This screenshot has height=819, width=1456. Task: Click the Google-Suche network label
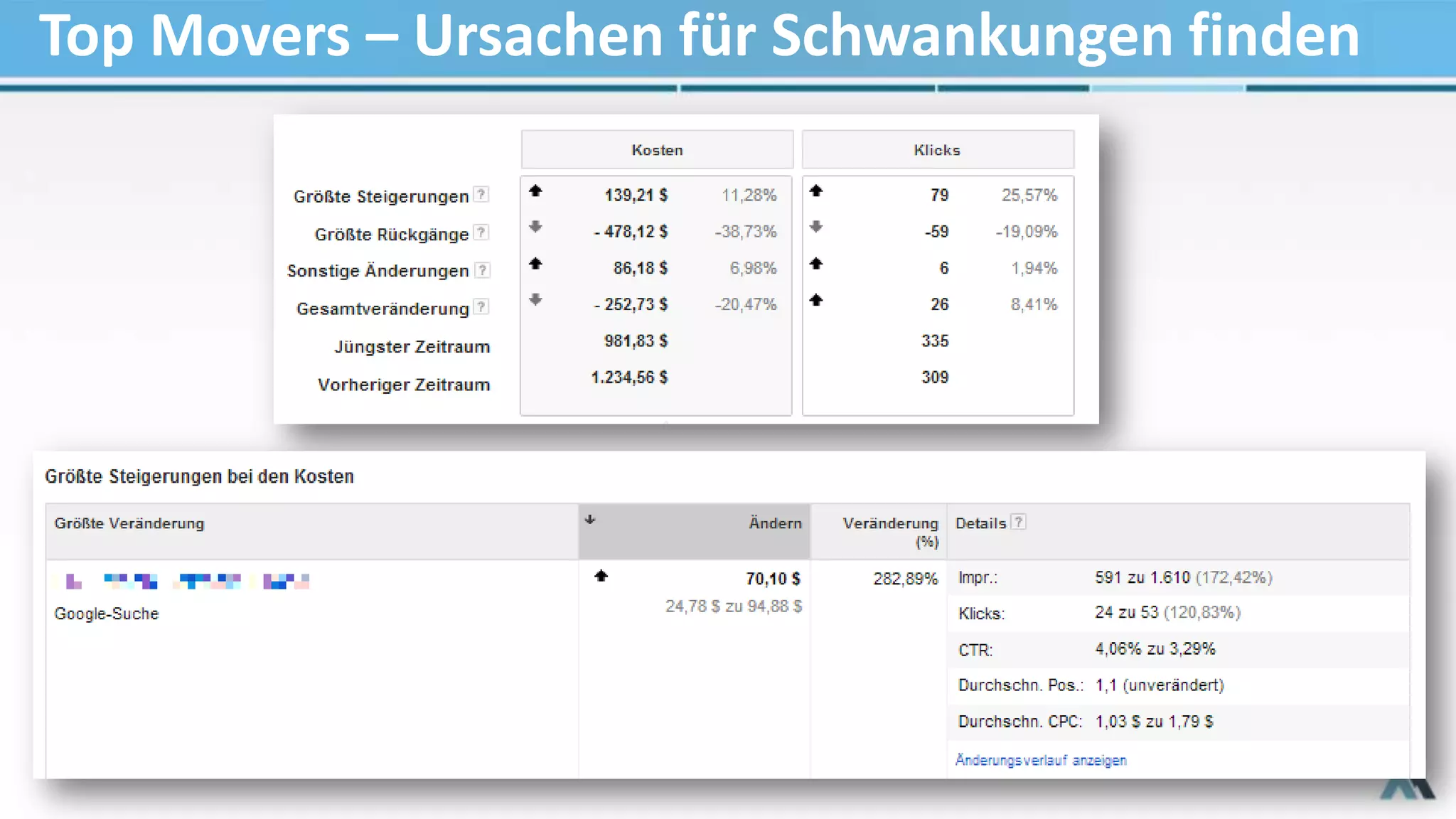pos(107,614)
